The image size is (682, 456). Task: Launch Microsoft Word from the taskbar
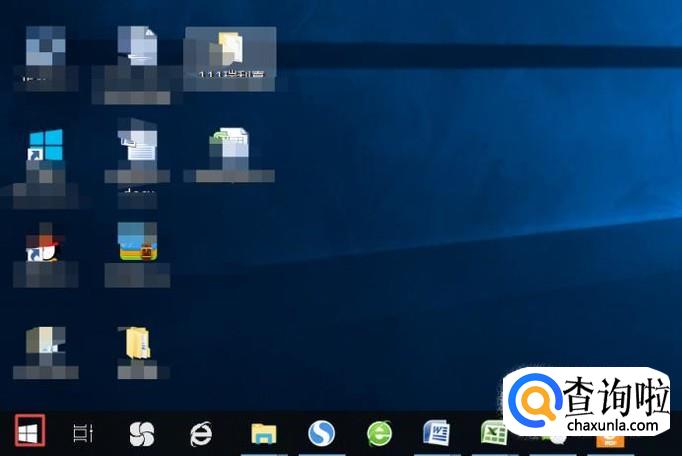click(437, 434)
